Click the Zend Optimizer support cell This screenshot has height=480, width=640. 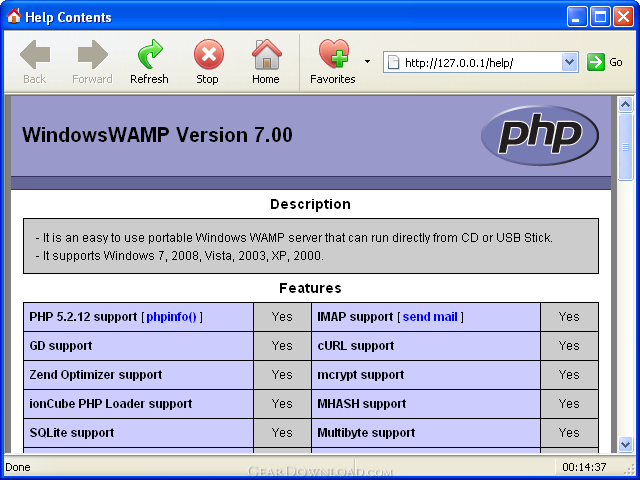point(138,375)
